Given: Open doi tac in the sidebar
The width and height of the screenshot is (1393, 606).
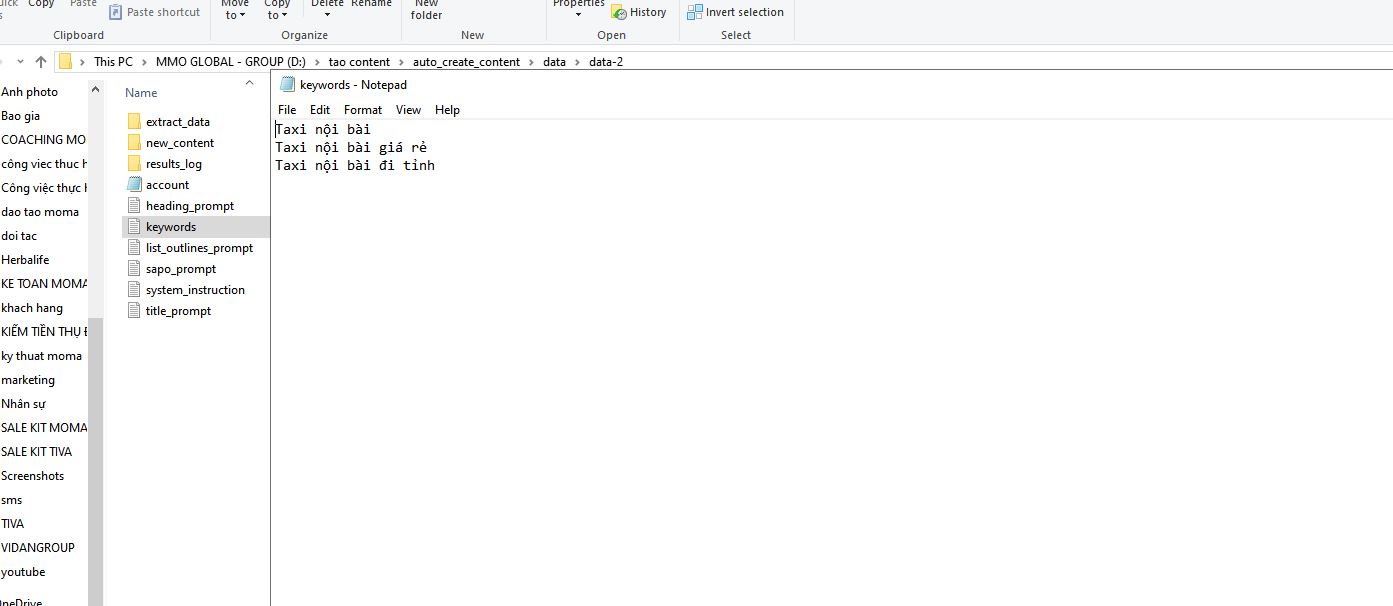Looking at the screenshot, I should 19,236.
